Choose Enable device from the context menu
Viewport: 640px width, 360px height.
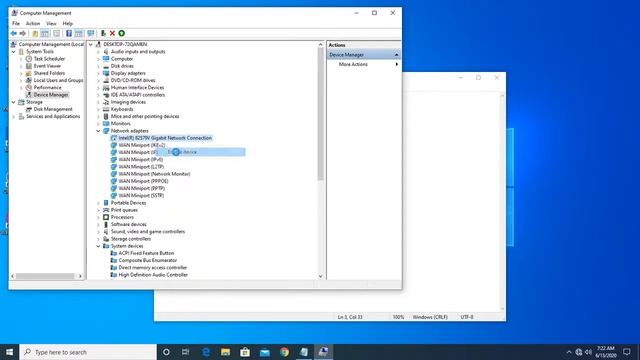[x=201, y=152]
